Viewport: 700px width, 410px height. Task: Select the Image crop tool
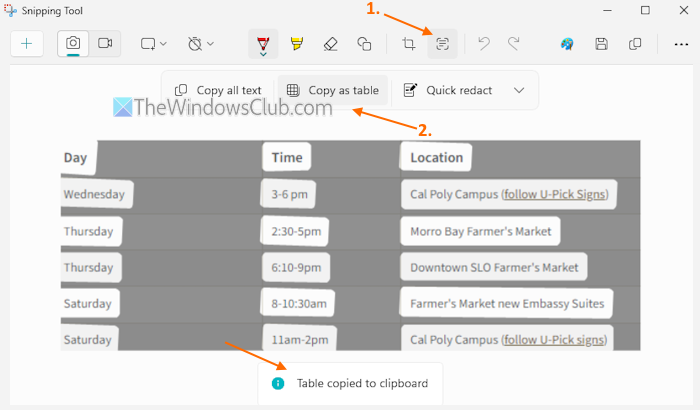pyautogui.click(x=409, y=44)
